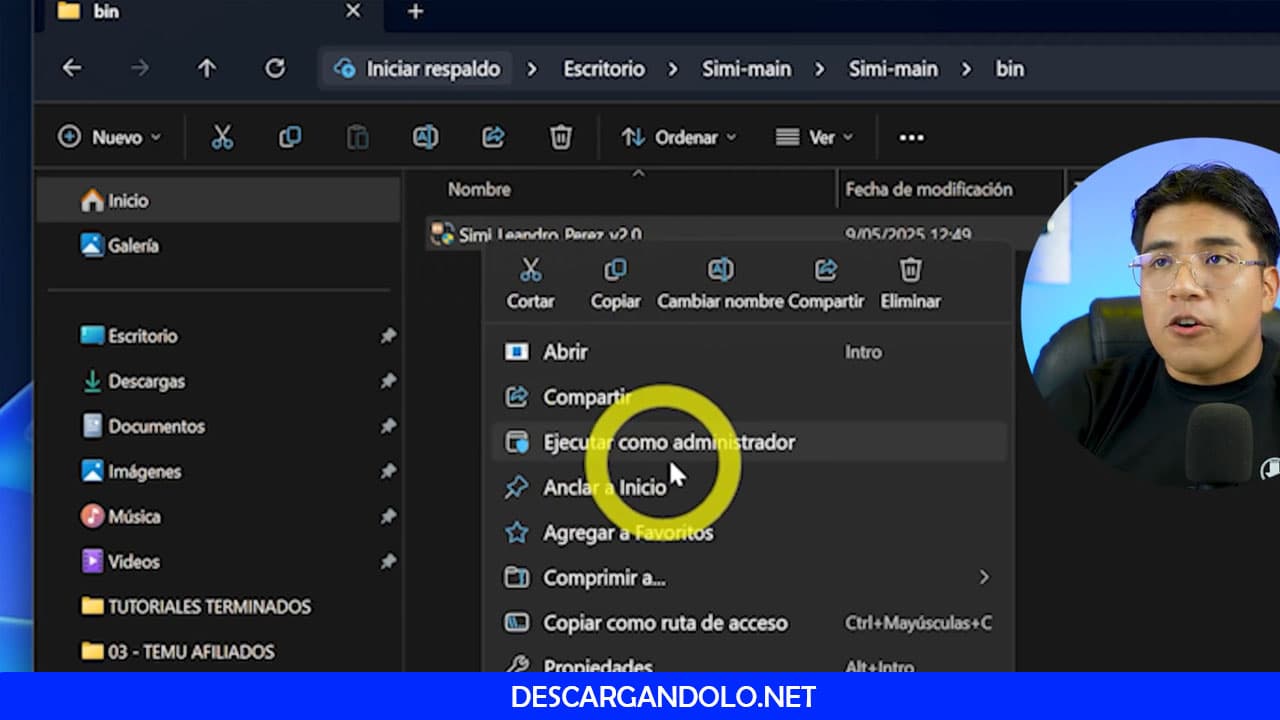Open Descargas in the sidebar
The height and width of the screenshot is (720, 1280).
point(146,381)
